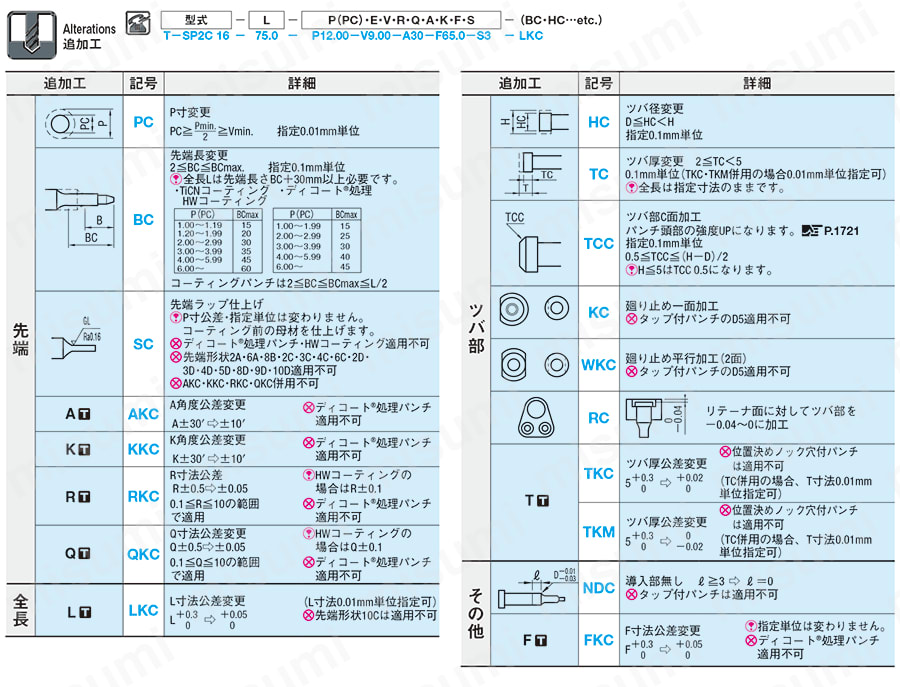900x687 pixels.
Task: Click the T mark beside K
Action: (x=84, y=449)
